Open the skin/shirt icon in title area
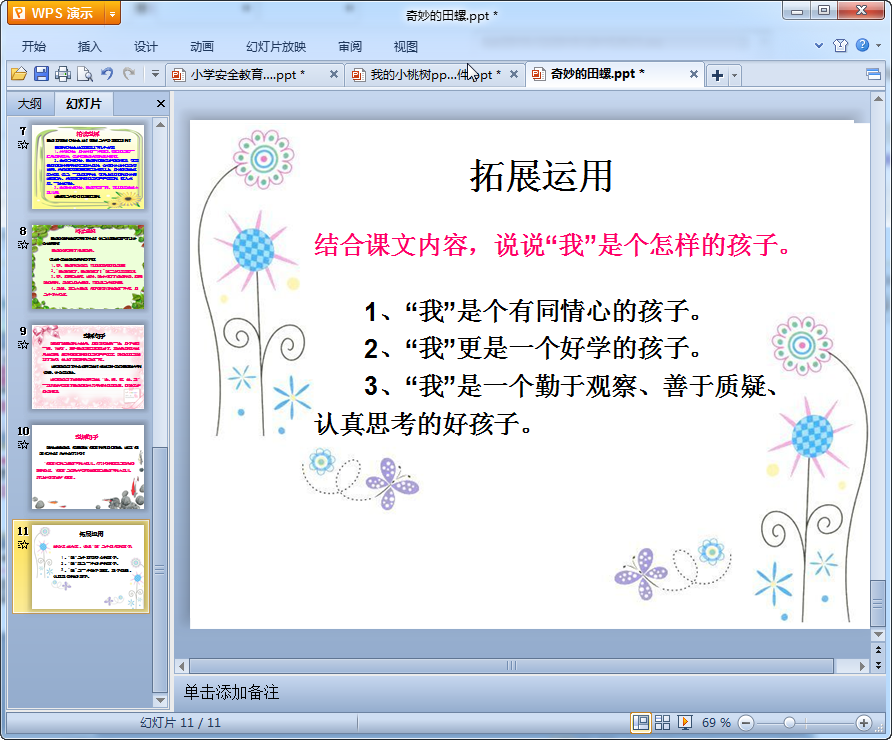Viewport: 892px width, 740px height. click(x=840, y=46)
